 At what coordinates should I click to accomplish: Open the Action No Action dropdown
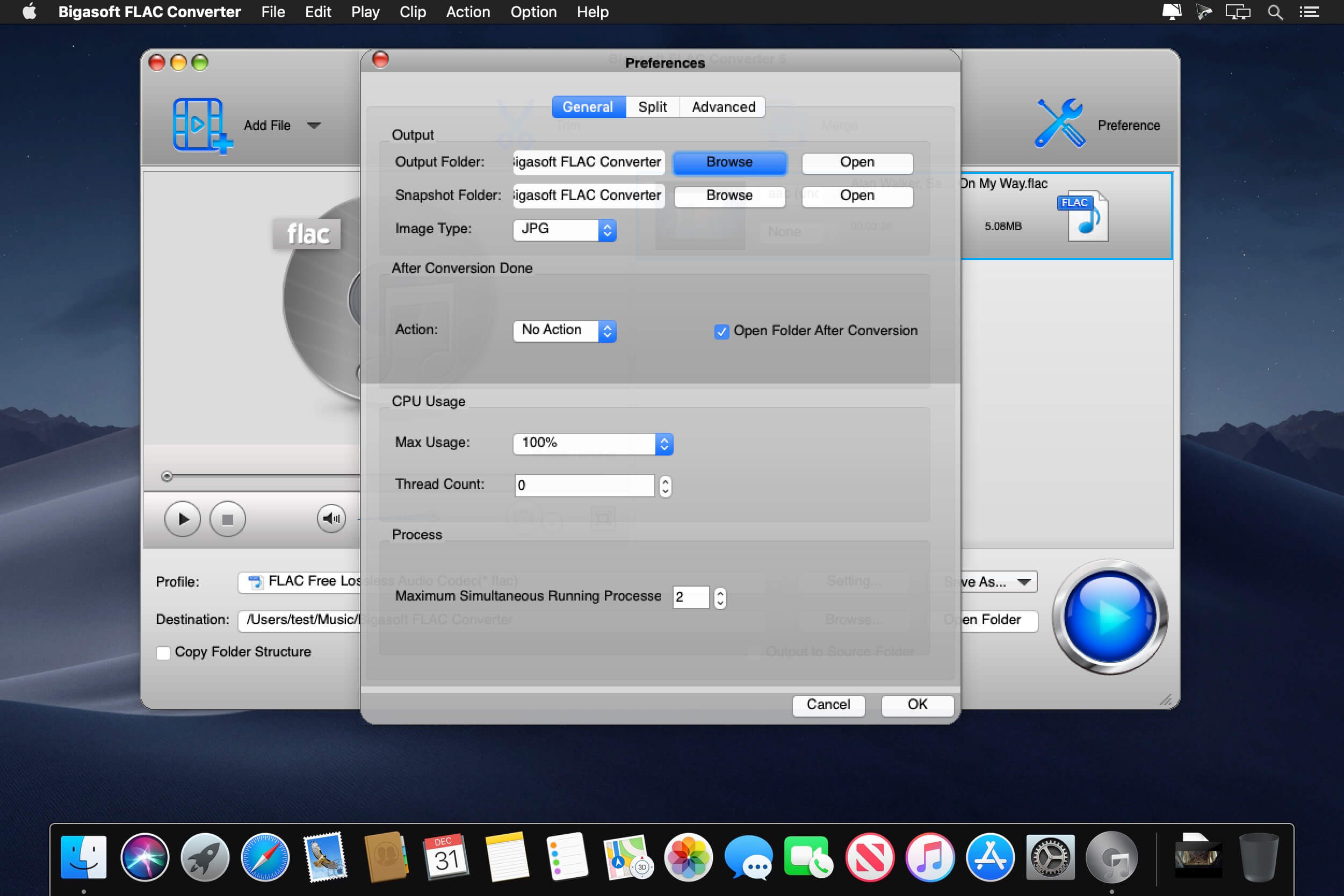tap(565, 331)
